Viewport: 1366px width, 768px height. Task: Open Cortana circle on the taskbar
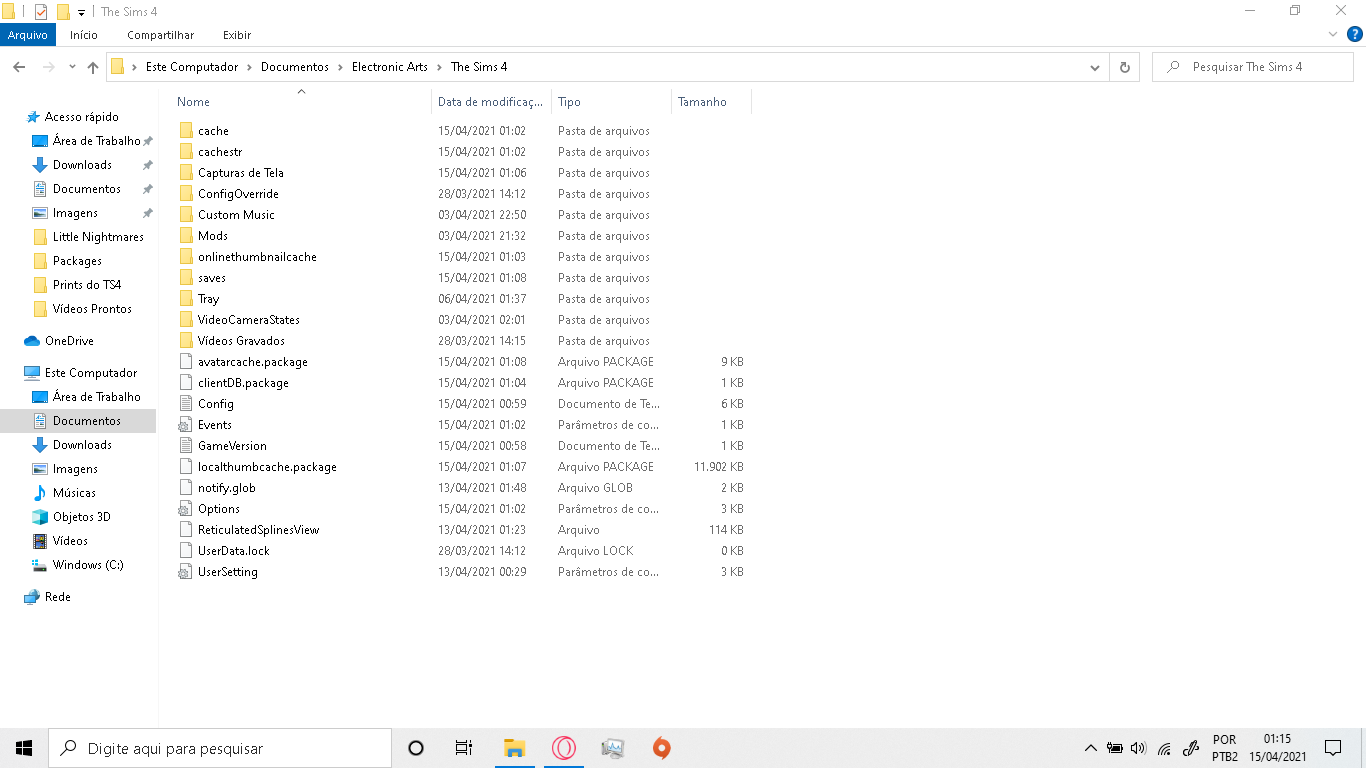coord(416,748)
